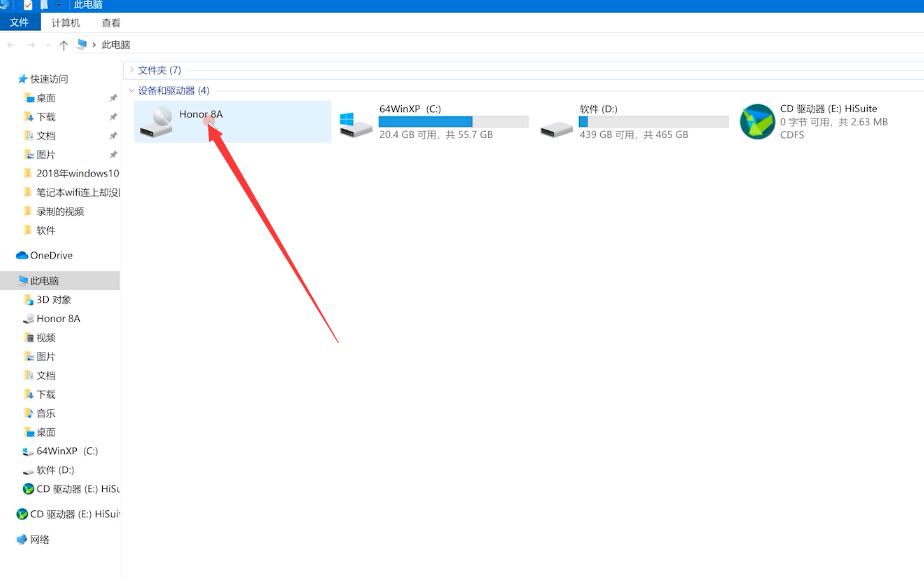Click the Up arrow navigation button
Viewport: 924px width, 579px height.
pyautogui.click(x=64, y=45)
